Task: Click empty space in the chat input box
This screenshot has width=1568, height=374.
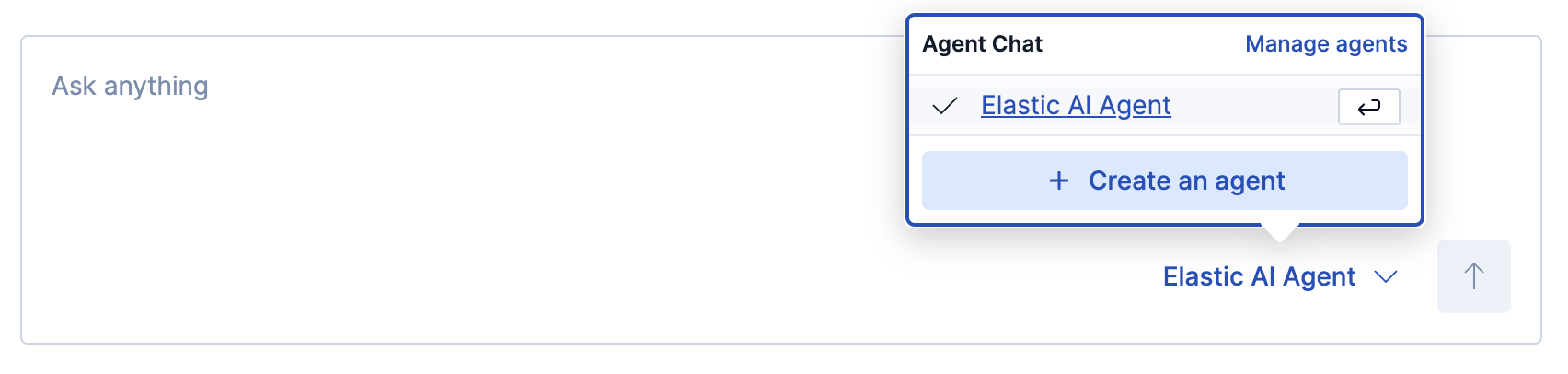Action: click(460, 230)
